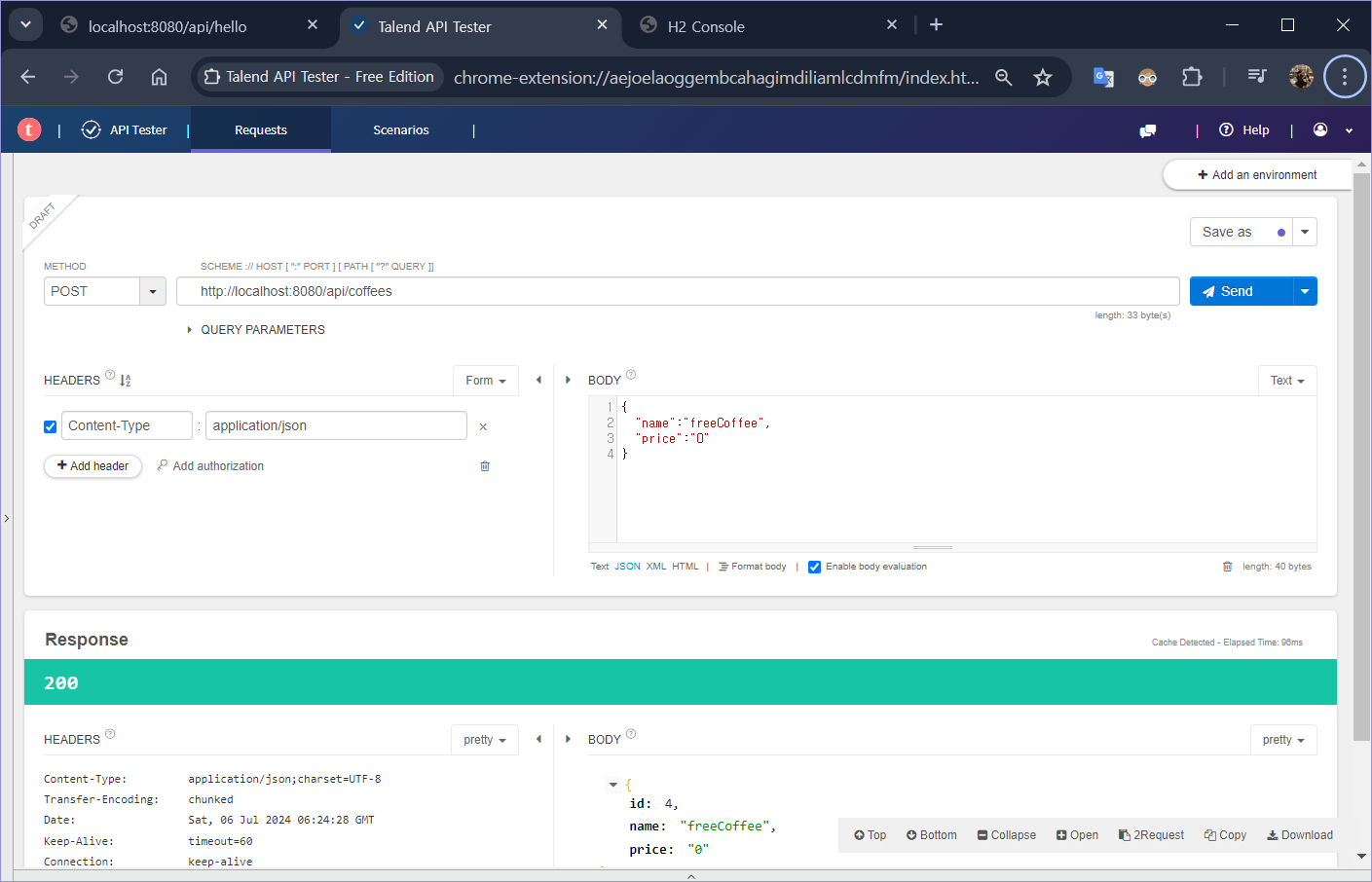Collapse the JSON response root node

pos(613,785)
